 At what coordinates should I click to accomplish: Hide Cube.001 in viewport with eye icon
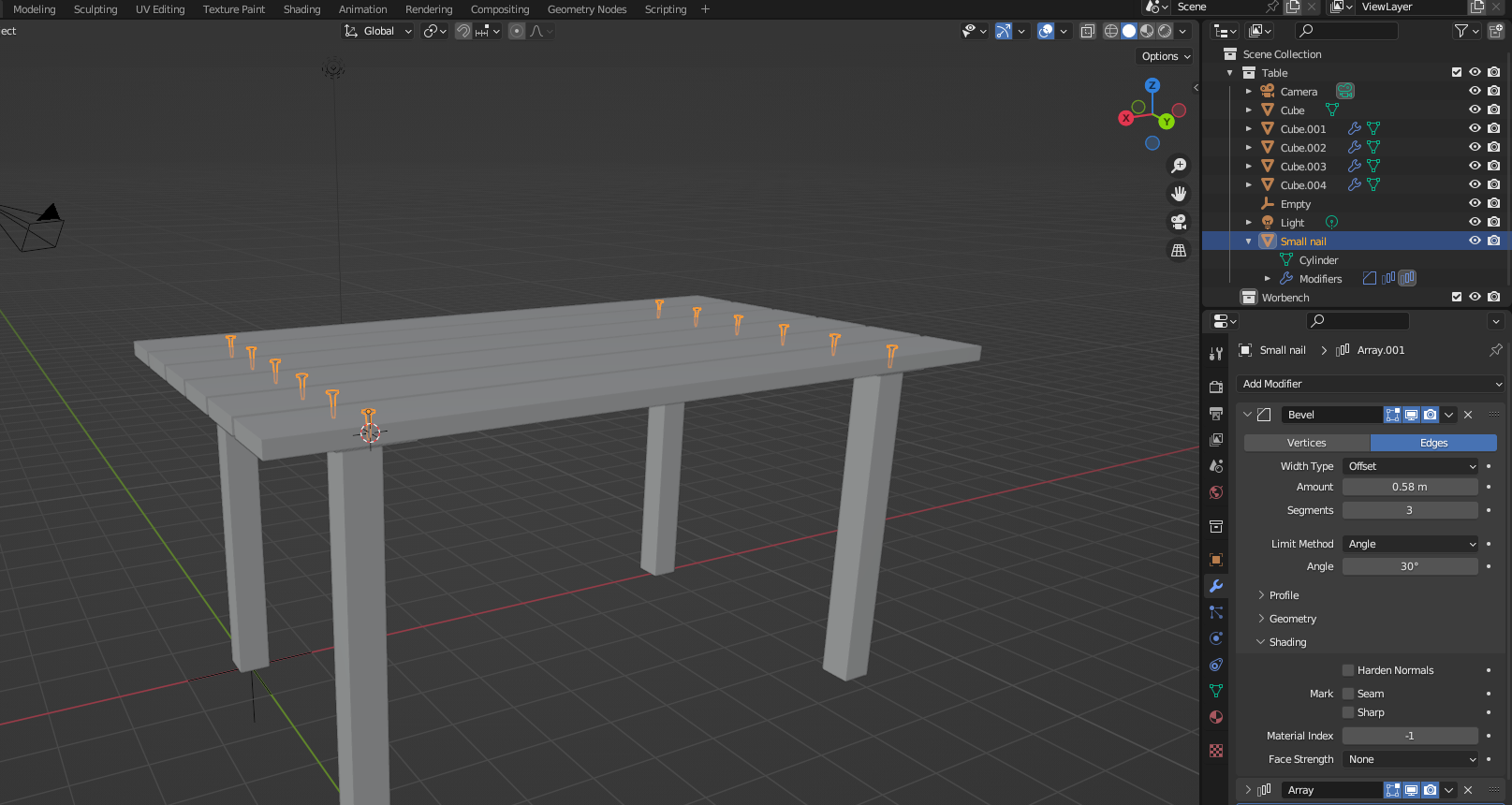tap(1475, 128)
